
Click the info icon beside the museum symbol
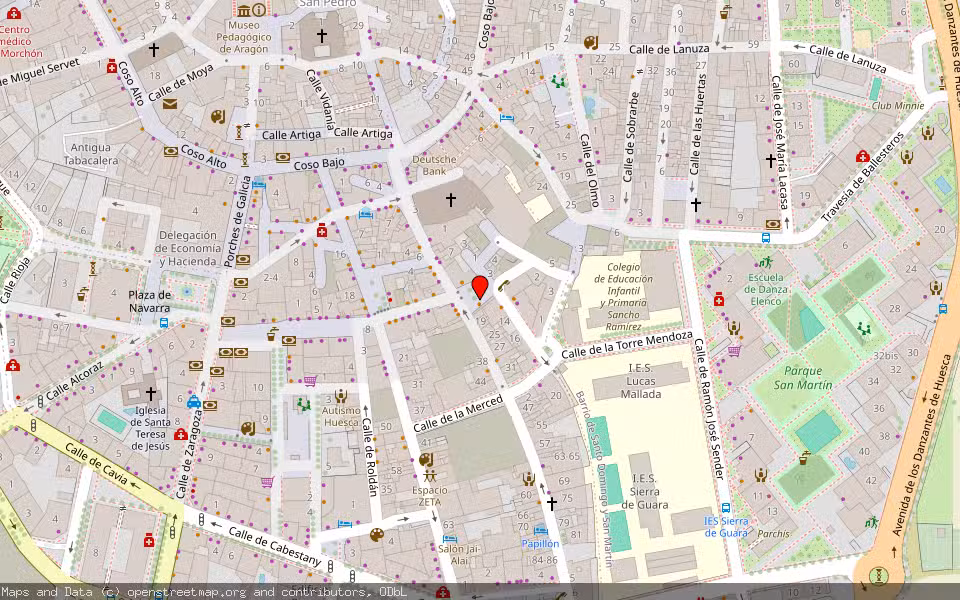259,10
